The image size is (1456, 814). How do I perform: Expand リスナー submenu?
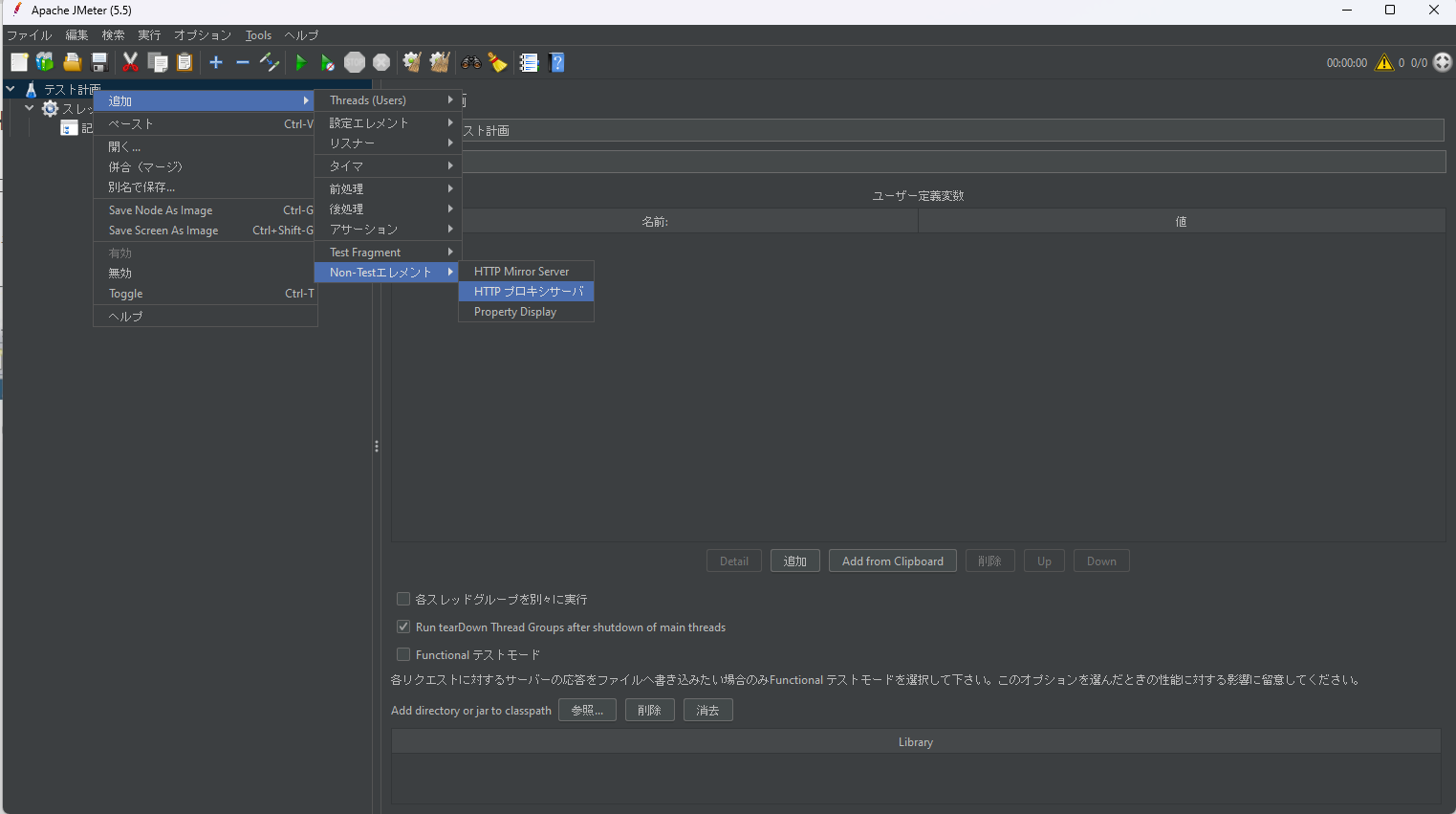388,143
